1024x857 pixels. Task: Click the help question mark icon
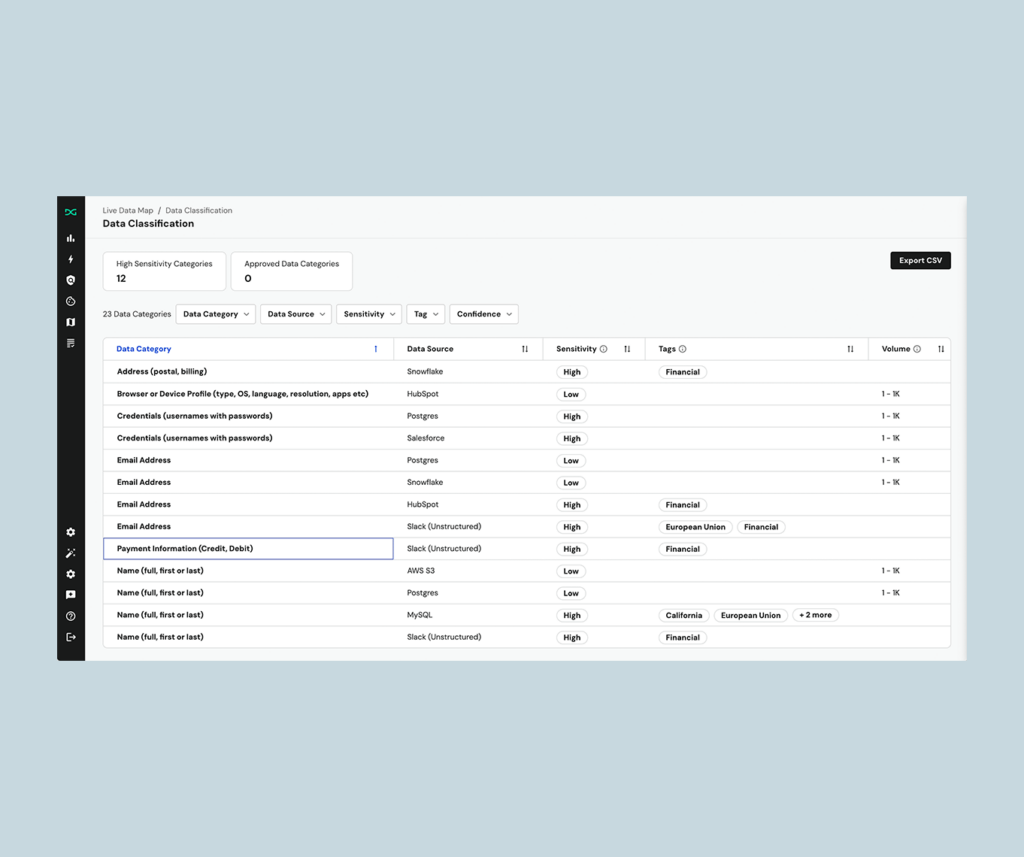(70, 616)
